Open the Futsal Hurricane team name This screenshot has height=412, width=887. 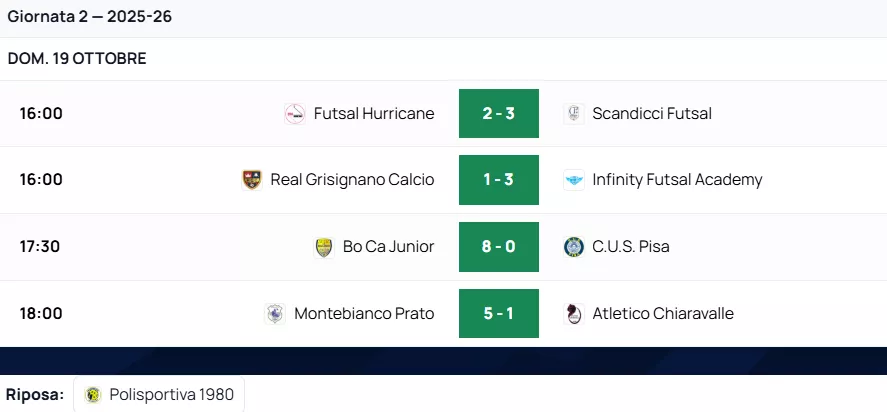[x=374, y=114]
